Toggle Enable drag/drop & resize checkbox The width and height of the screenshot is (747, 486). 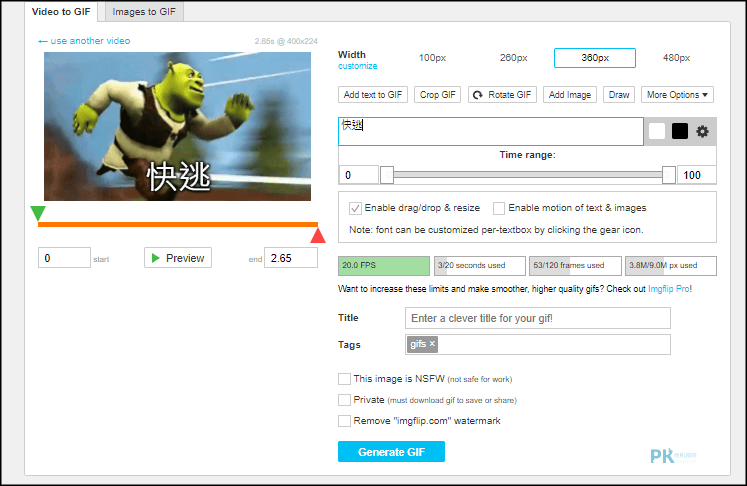pyautogui.click(x=355, y=208)
